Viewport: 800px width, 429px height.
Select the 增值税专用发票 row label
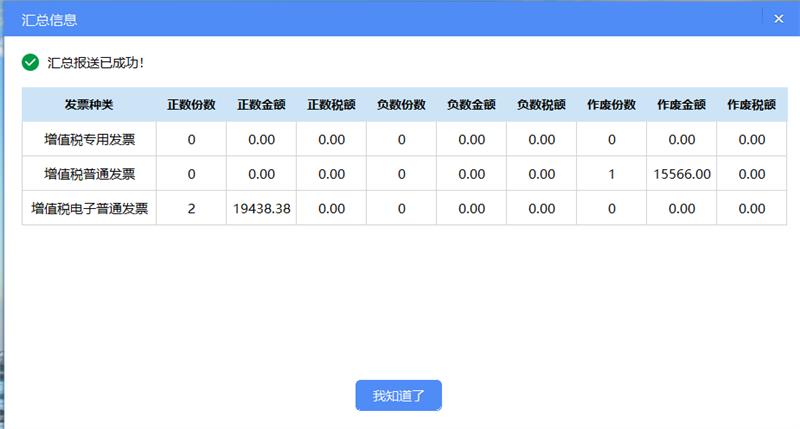89,140
